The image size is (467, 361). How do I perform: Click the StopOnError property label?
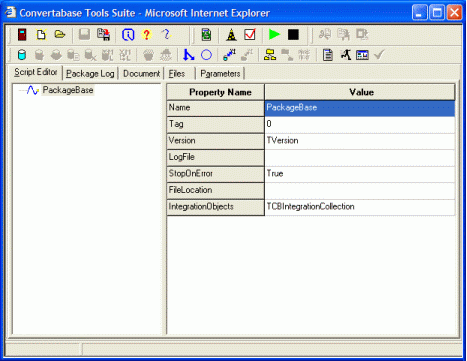pos(216,174)
